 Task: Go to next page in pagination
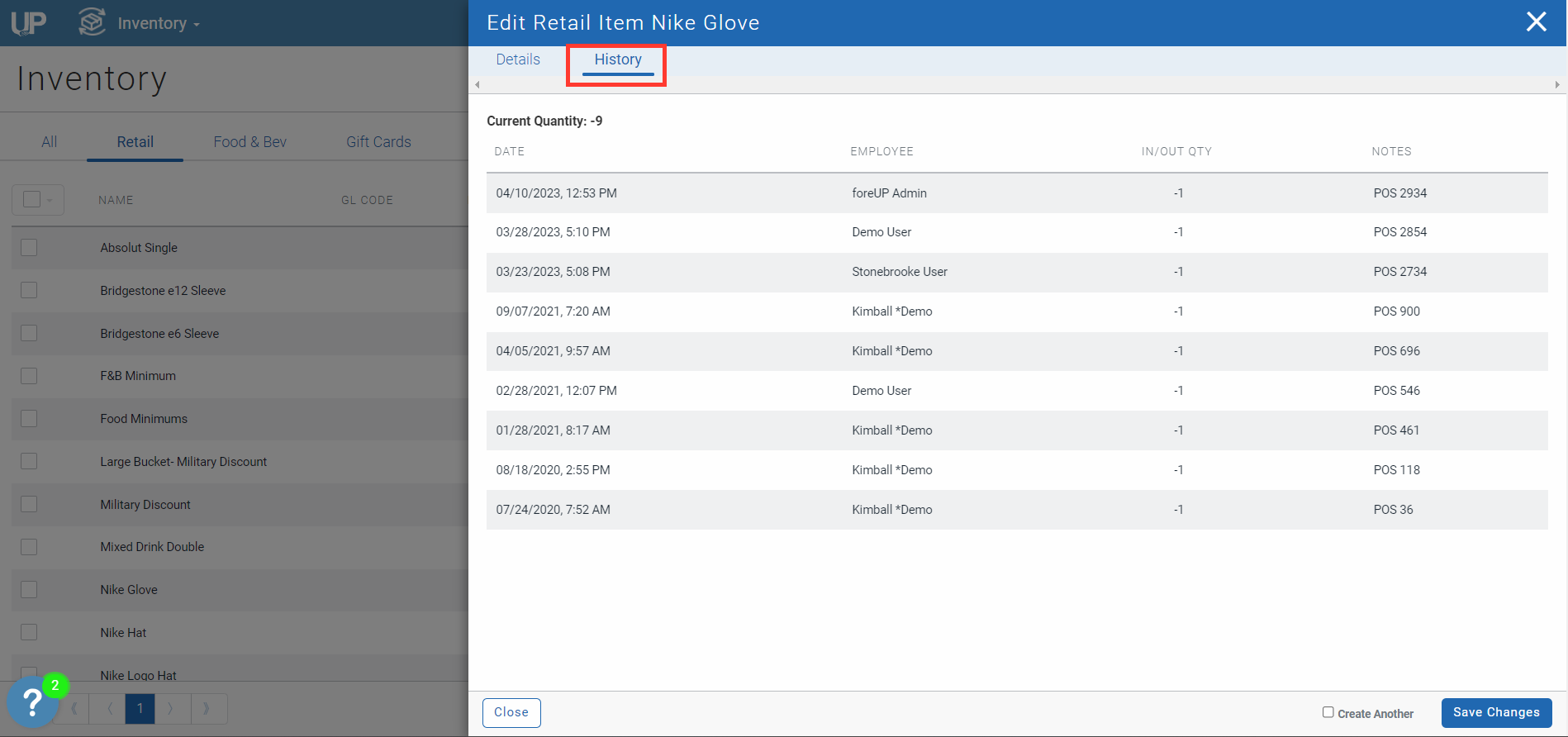click(x=171, y=708)
